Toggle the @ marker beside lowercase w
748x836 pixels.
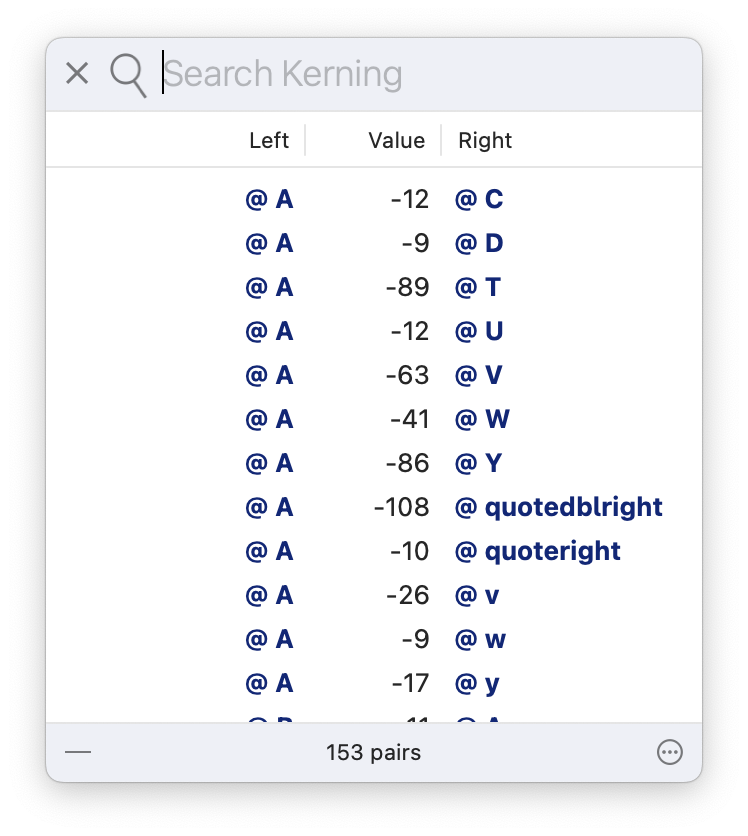(465, 639)
